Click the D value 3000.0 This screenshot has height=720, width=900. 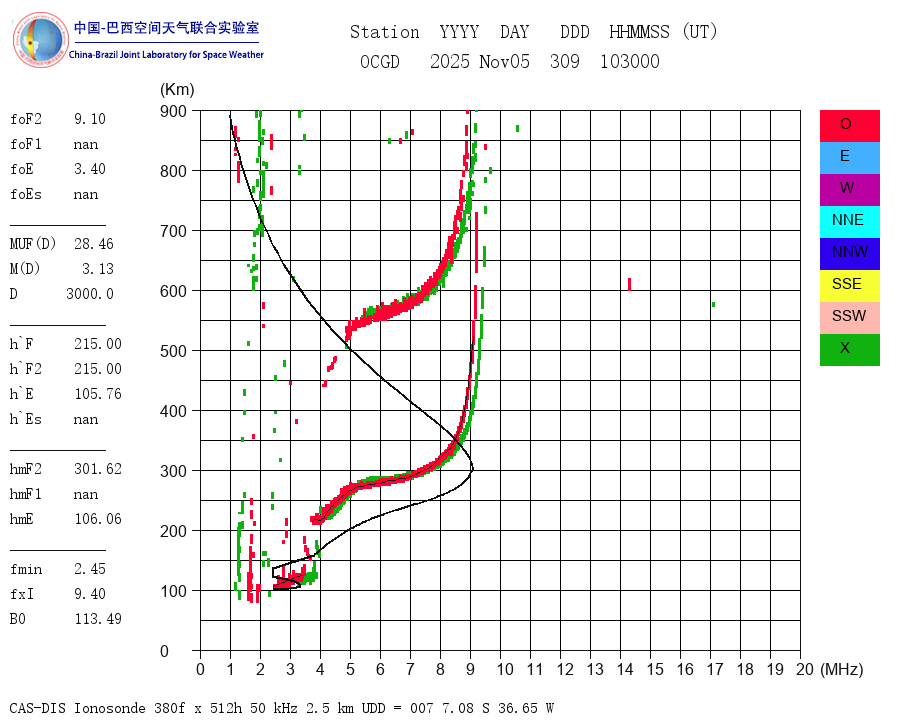[90, 294]
